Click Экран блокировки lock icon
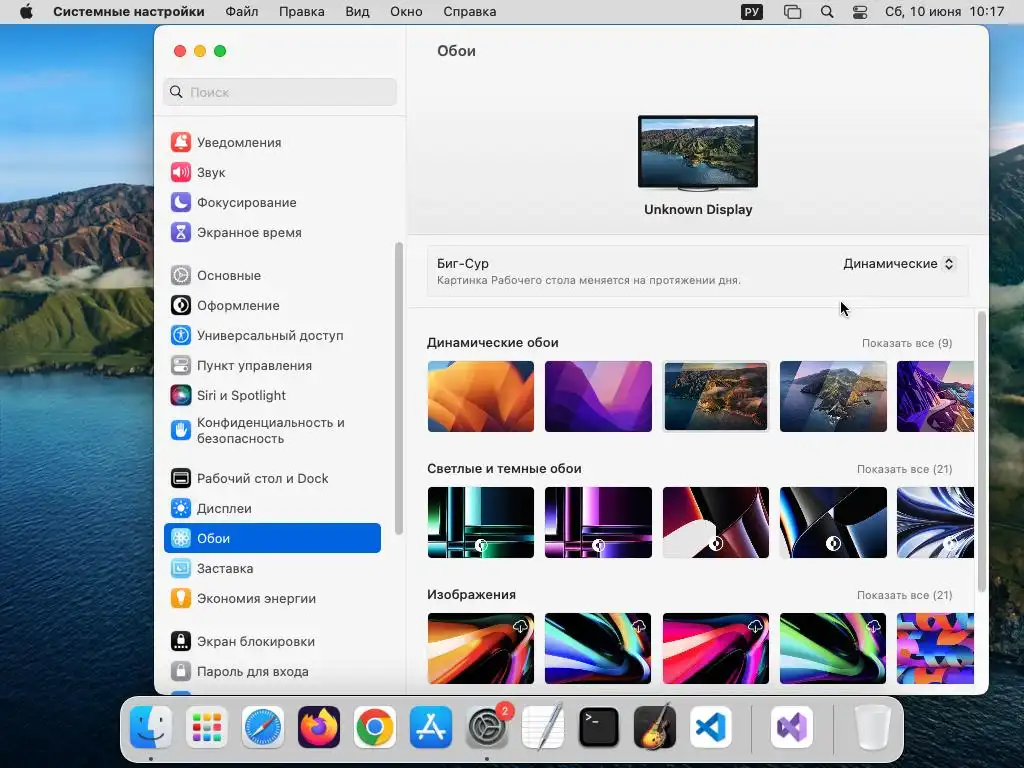 181,642
